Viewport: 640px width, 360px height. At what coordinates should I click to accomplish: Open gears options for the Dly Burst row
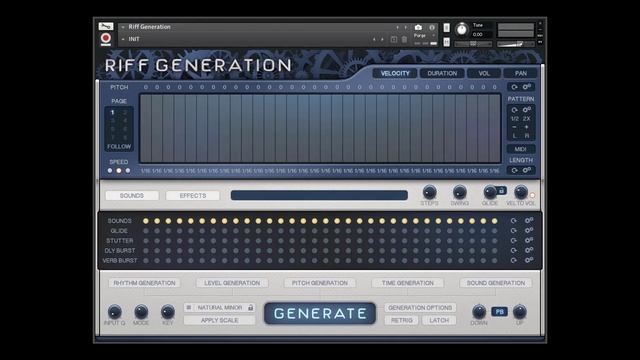[529, 250]
